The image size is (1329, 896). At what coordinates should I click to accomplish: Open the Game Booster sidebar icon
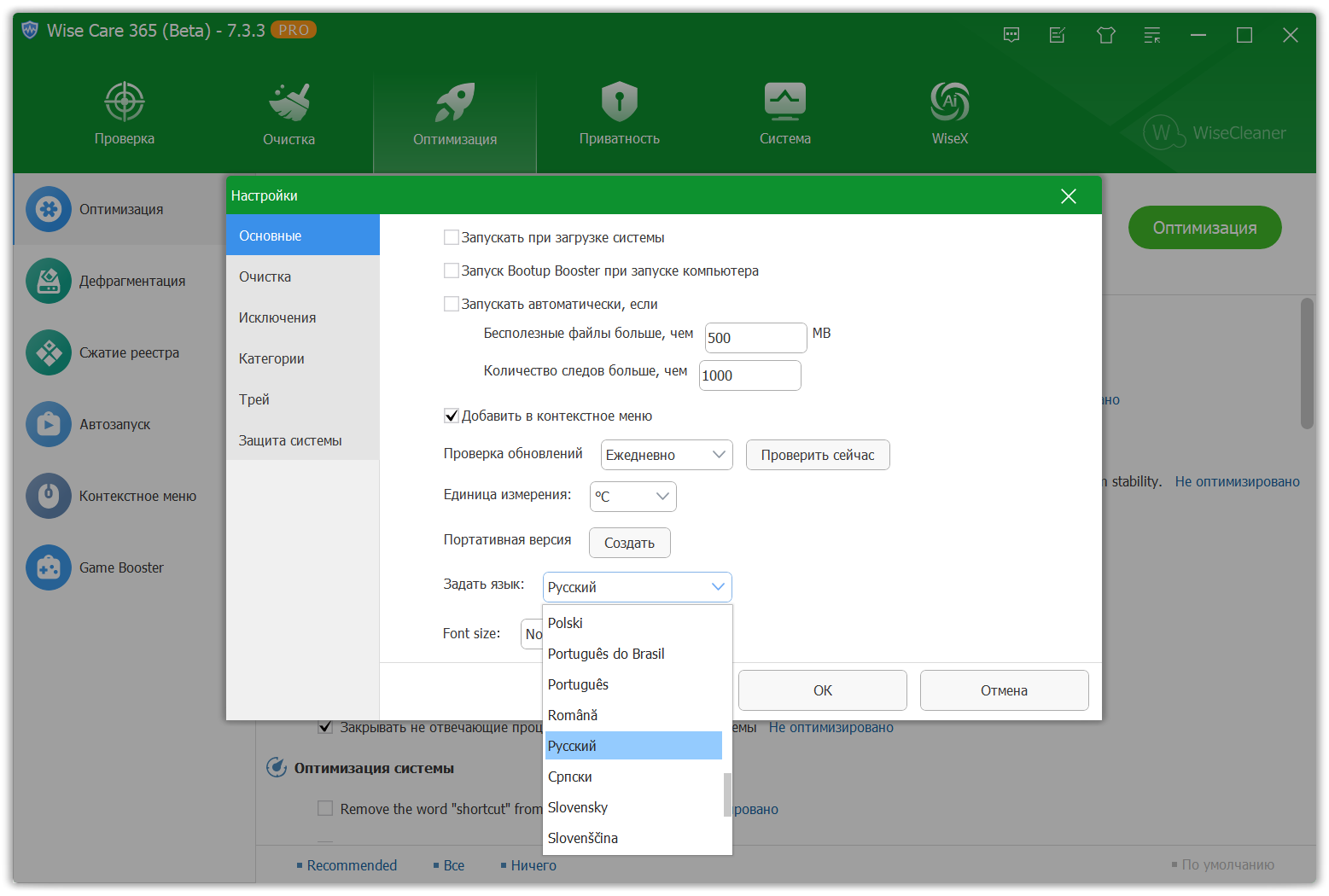(49, 567)
